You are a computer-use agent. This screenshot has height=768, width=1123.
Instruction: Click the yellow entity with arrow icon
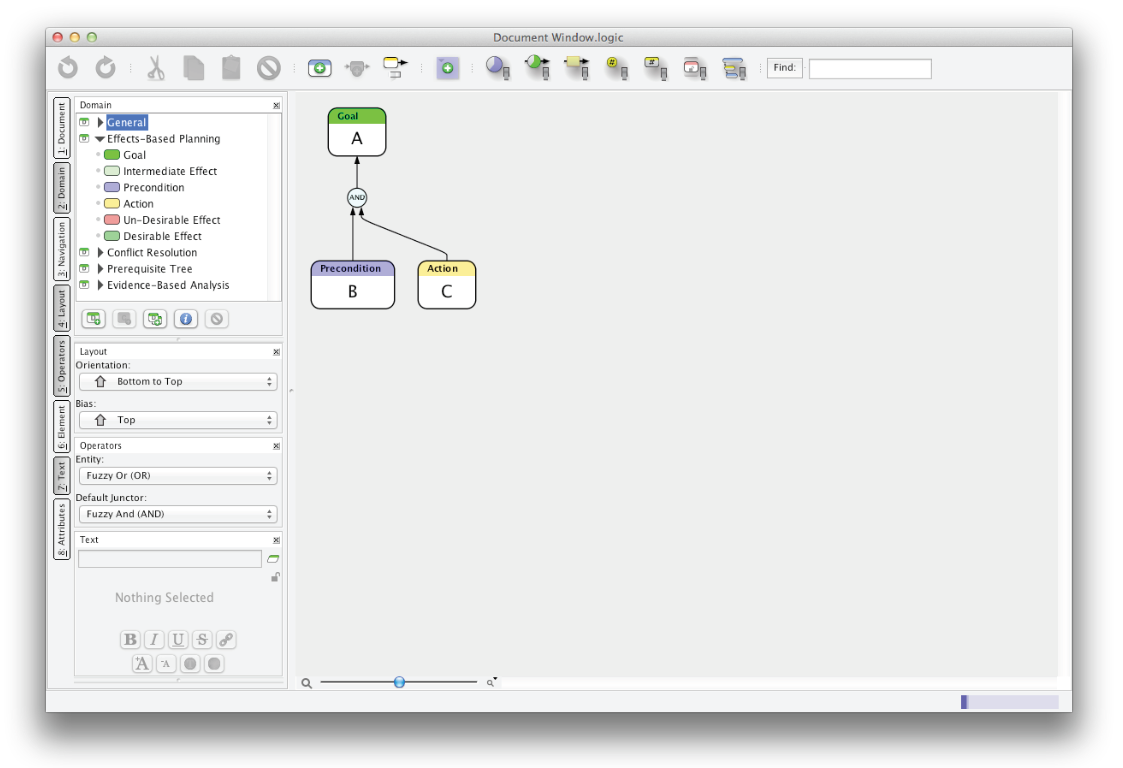click(x=395, y=68)
